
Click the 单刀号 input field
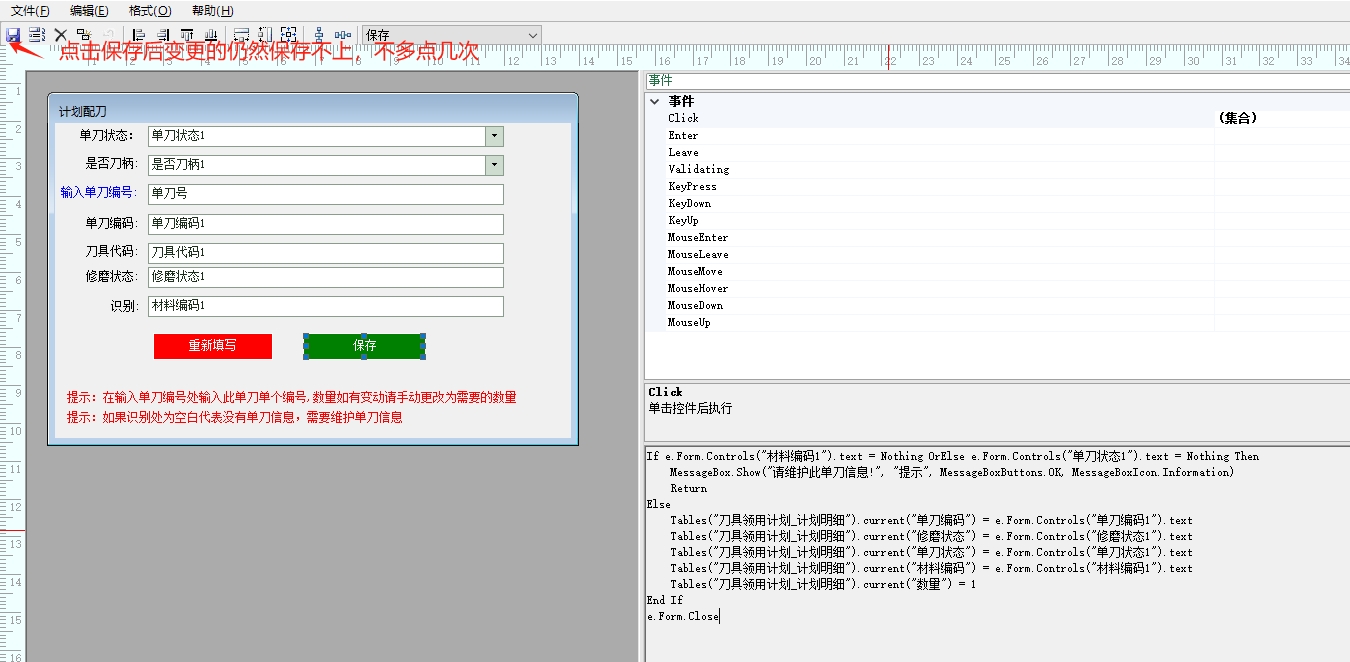point(325,194)
